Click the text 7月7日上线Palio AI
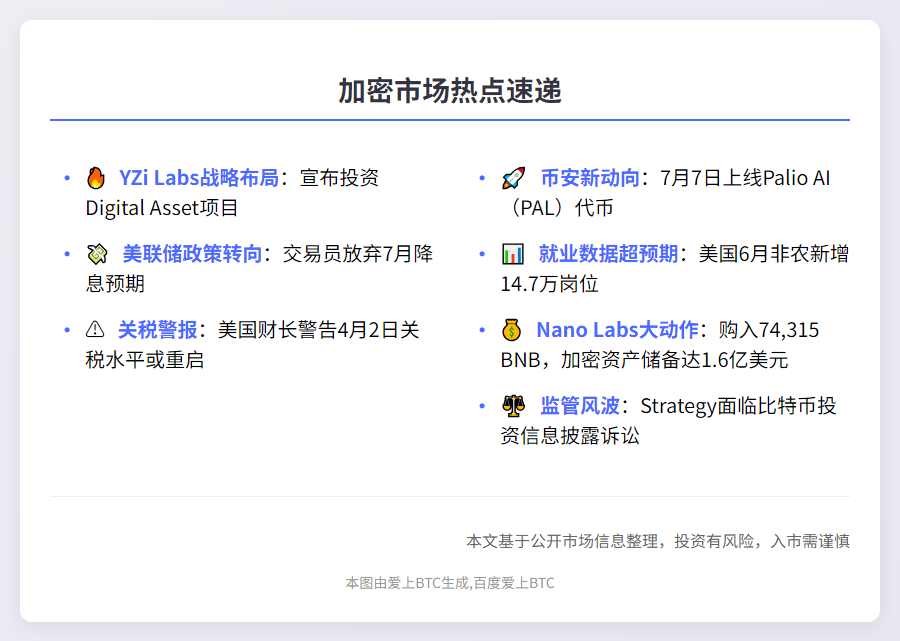Image resolution: width=900 pixels, height=641 pixels. 745,178
